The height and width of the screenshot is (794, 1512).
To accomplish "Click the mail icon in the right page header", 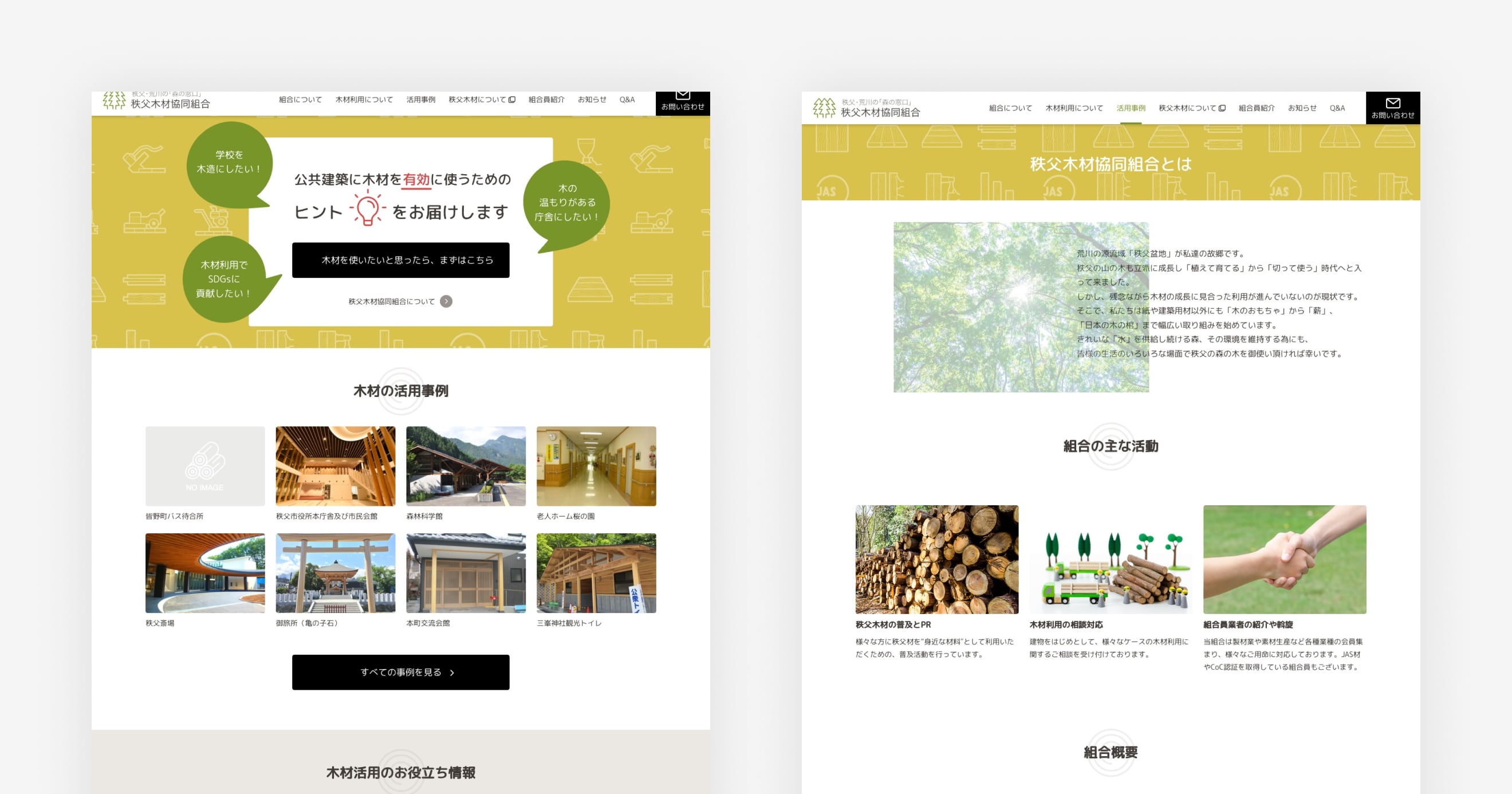I will point(1392,103).
